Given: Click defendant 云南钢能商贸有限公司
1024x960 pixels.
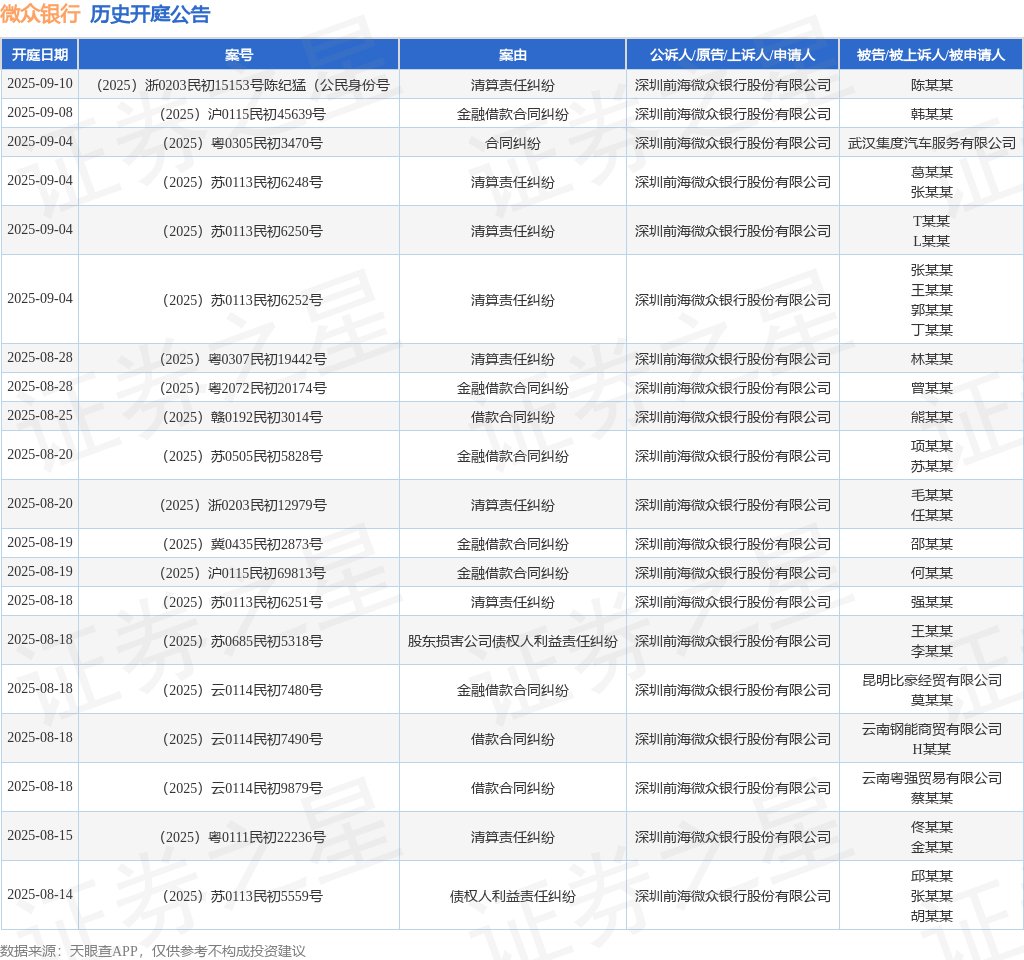Looking at the screenshot, I should (x=932, y=729).
